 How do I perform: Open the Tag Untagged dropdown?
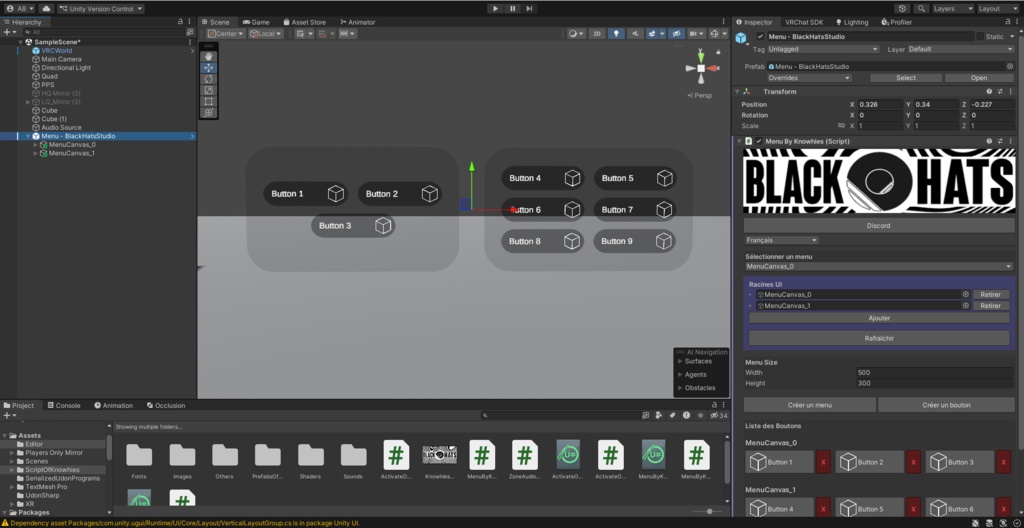(x=823, y=49)
